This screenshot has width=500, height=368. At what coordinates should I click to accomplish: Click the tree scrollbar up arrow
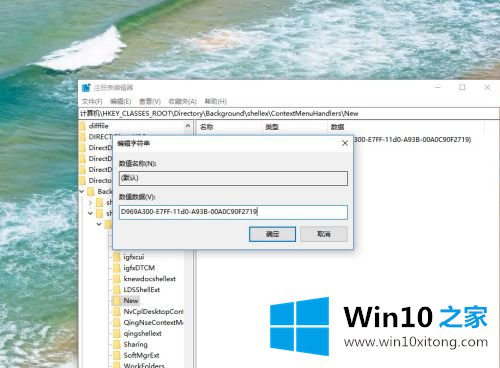click(188, 126)
